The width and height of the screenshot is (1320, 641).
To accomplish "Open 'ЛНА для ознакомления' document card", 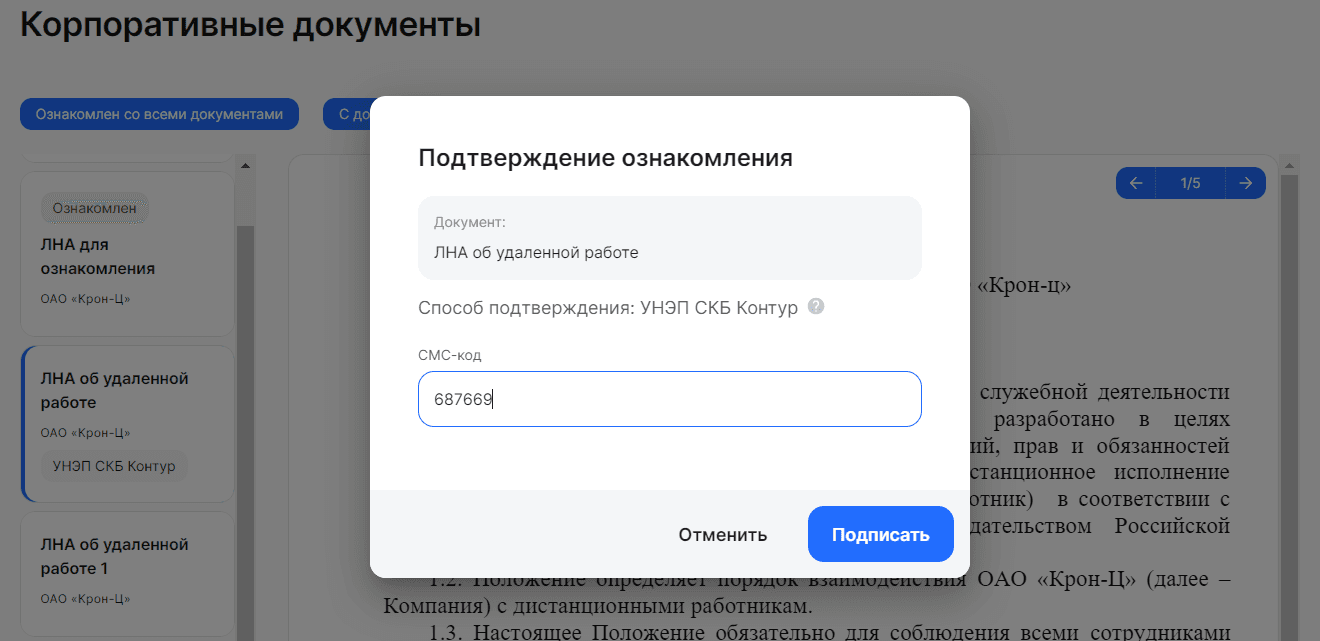I will click(127, 254).
